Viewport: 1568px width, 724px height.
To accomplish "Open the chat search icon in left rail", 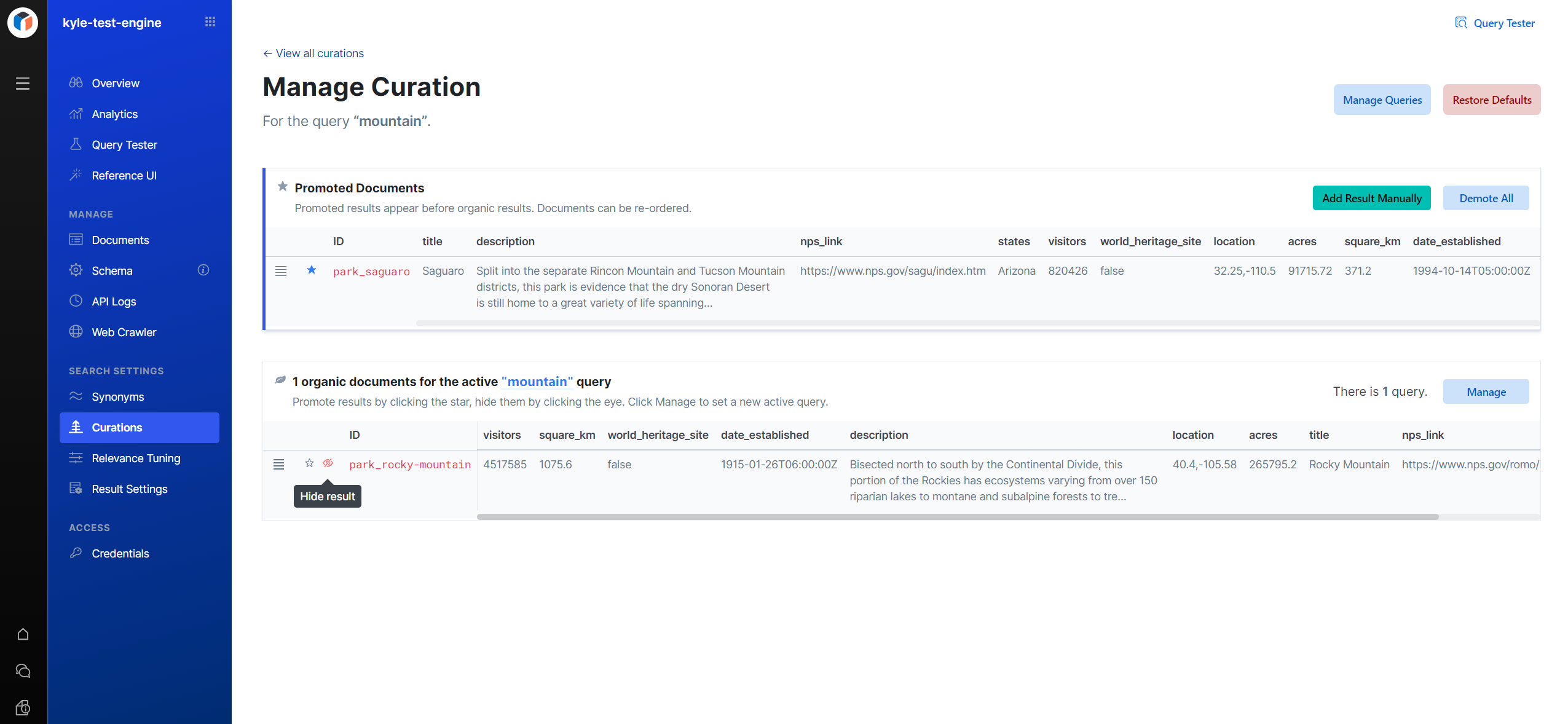I will coord(23,671).
